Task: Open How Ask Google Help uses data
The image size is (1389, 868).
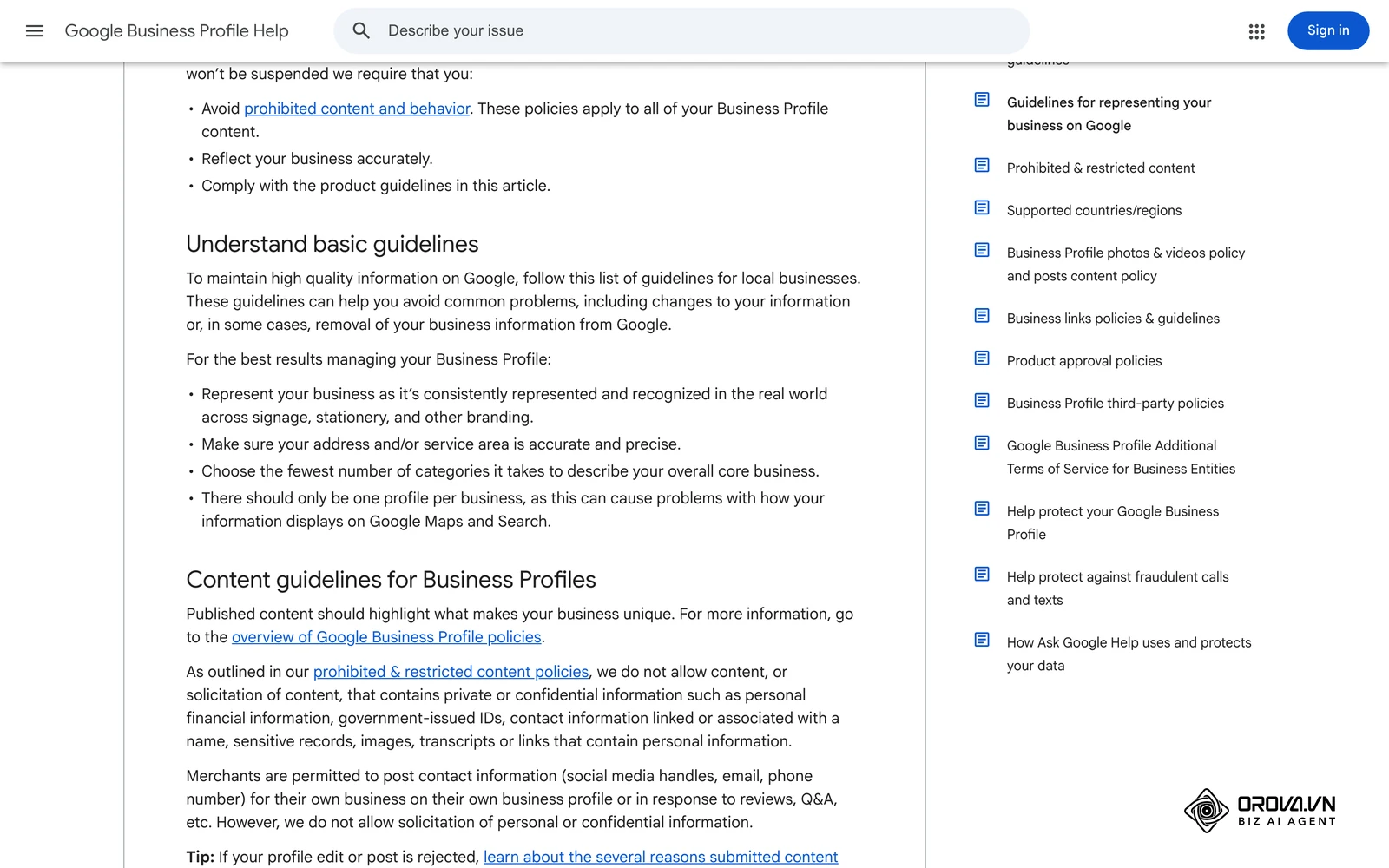Action: [x=1129, y=654]
